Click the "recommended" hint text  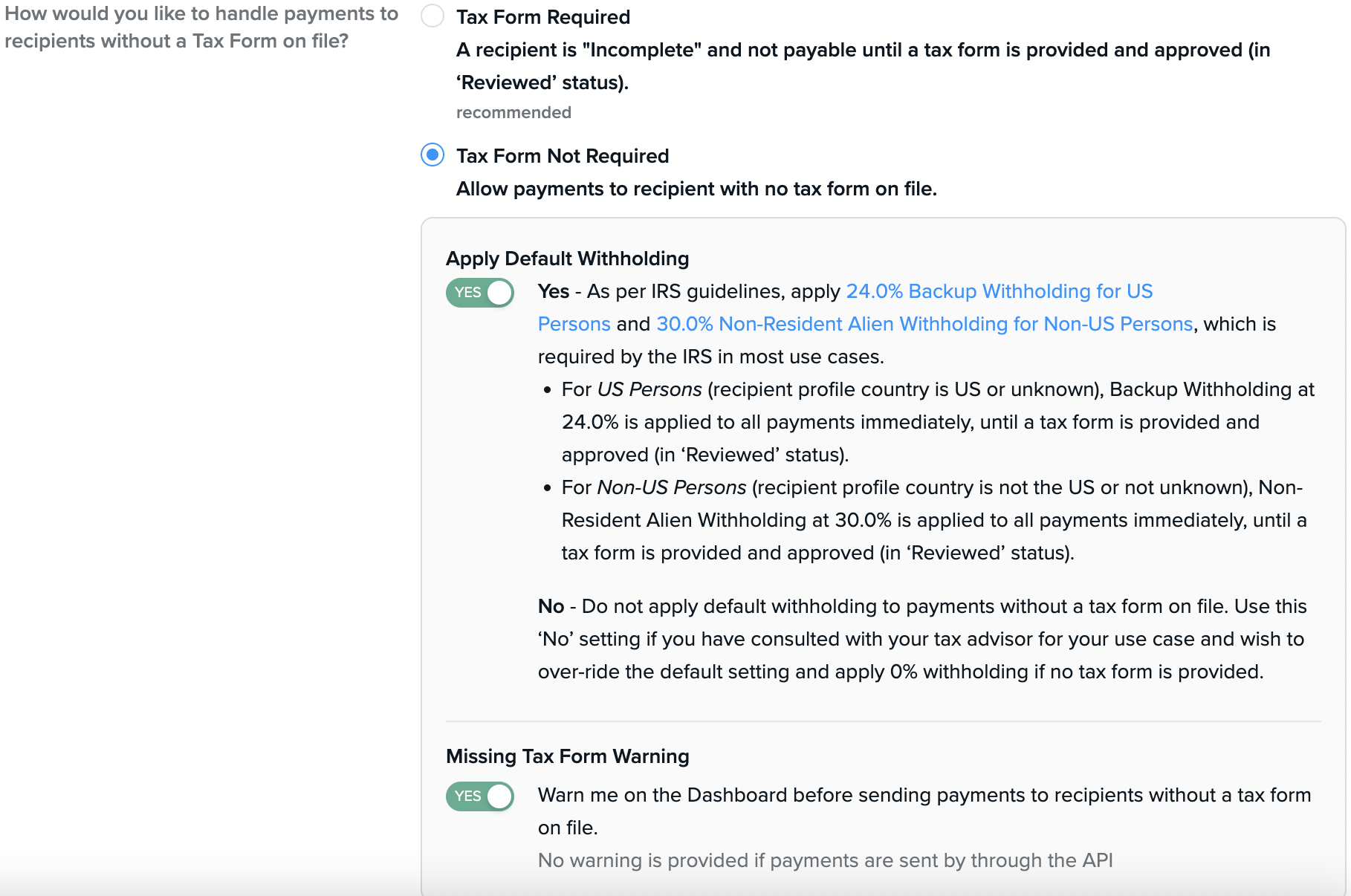[x=513, y=112]
